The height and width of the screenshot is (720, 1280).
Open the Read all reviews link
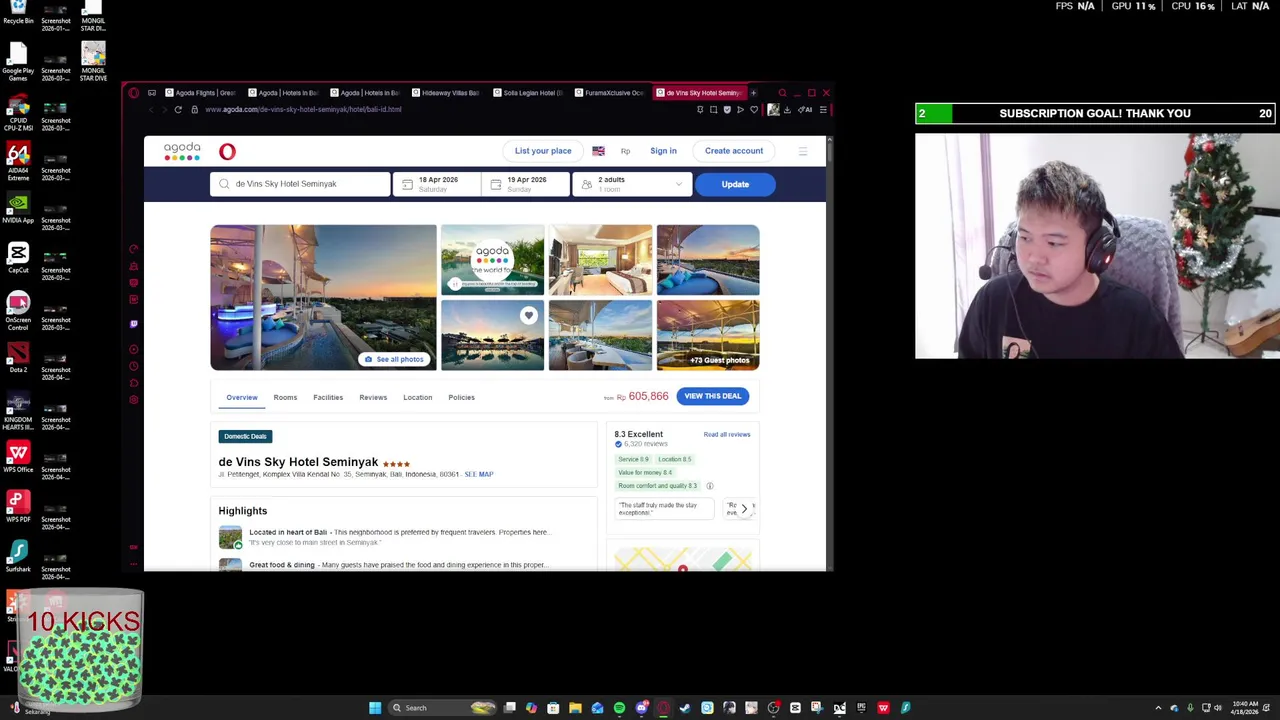tap(727, 435)
